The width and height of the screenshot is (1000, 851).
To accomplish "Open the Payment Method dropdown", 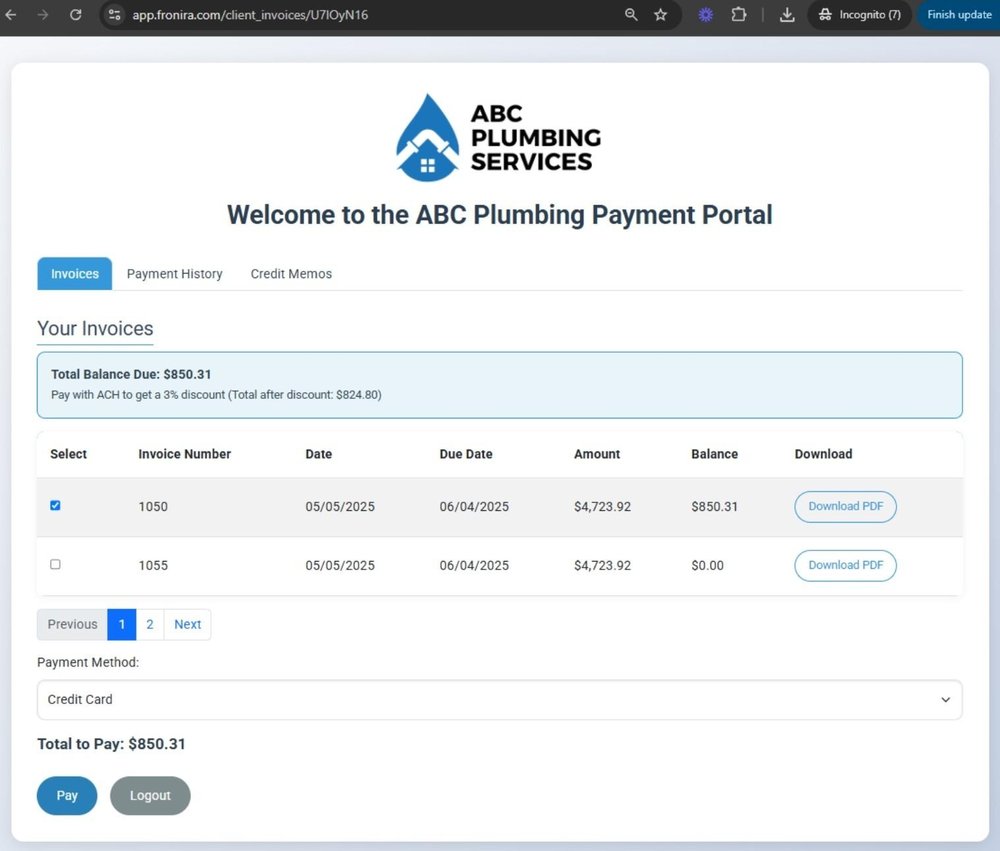I will (499, 699).
